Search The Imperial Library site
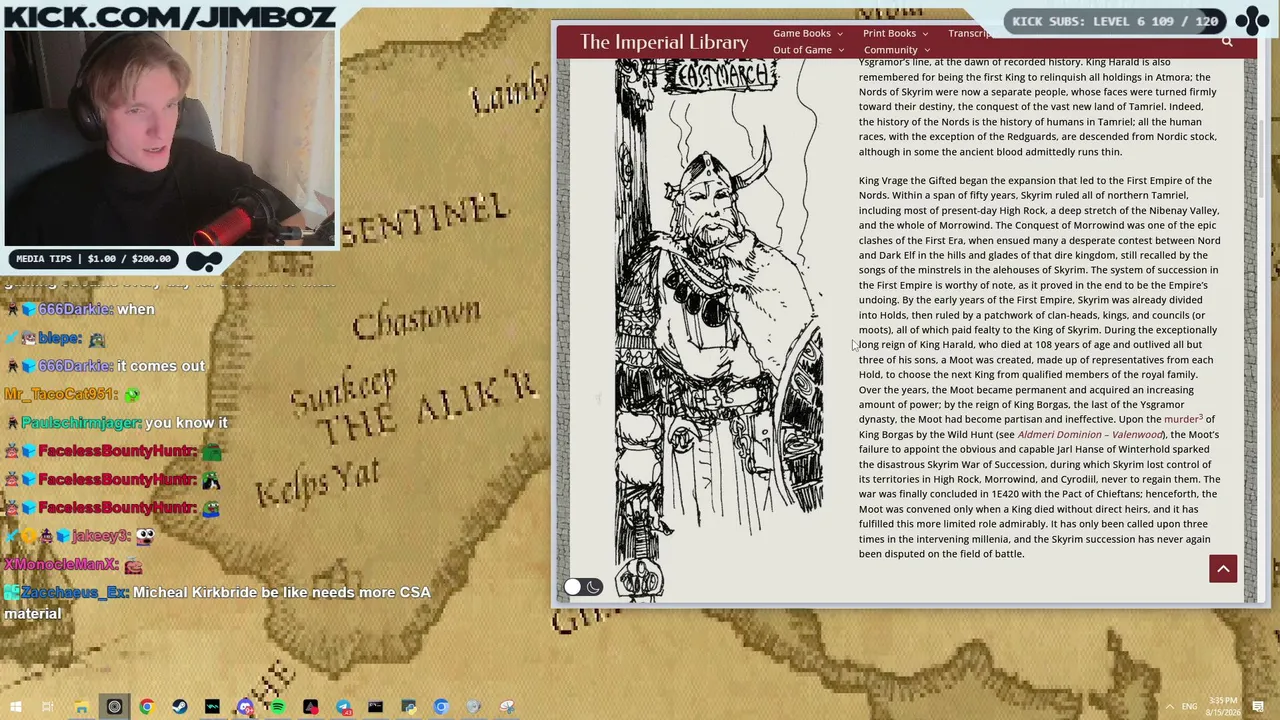 1227,42
